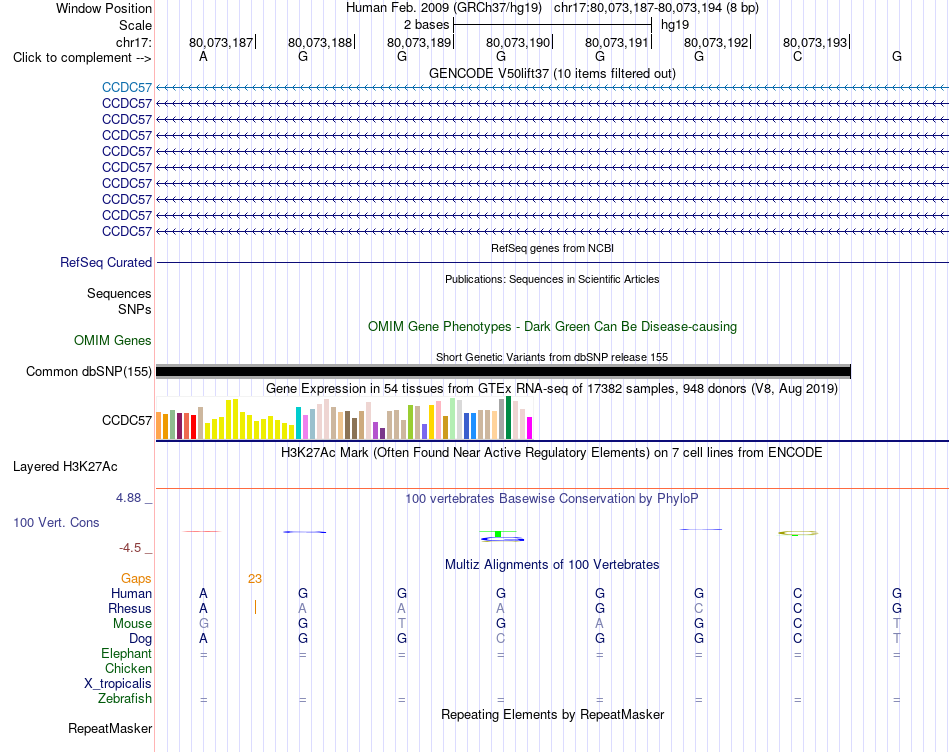Click the OMIM Genes label
This screenshot has height=752, width=950.
[113, 341]
